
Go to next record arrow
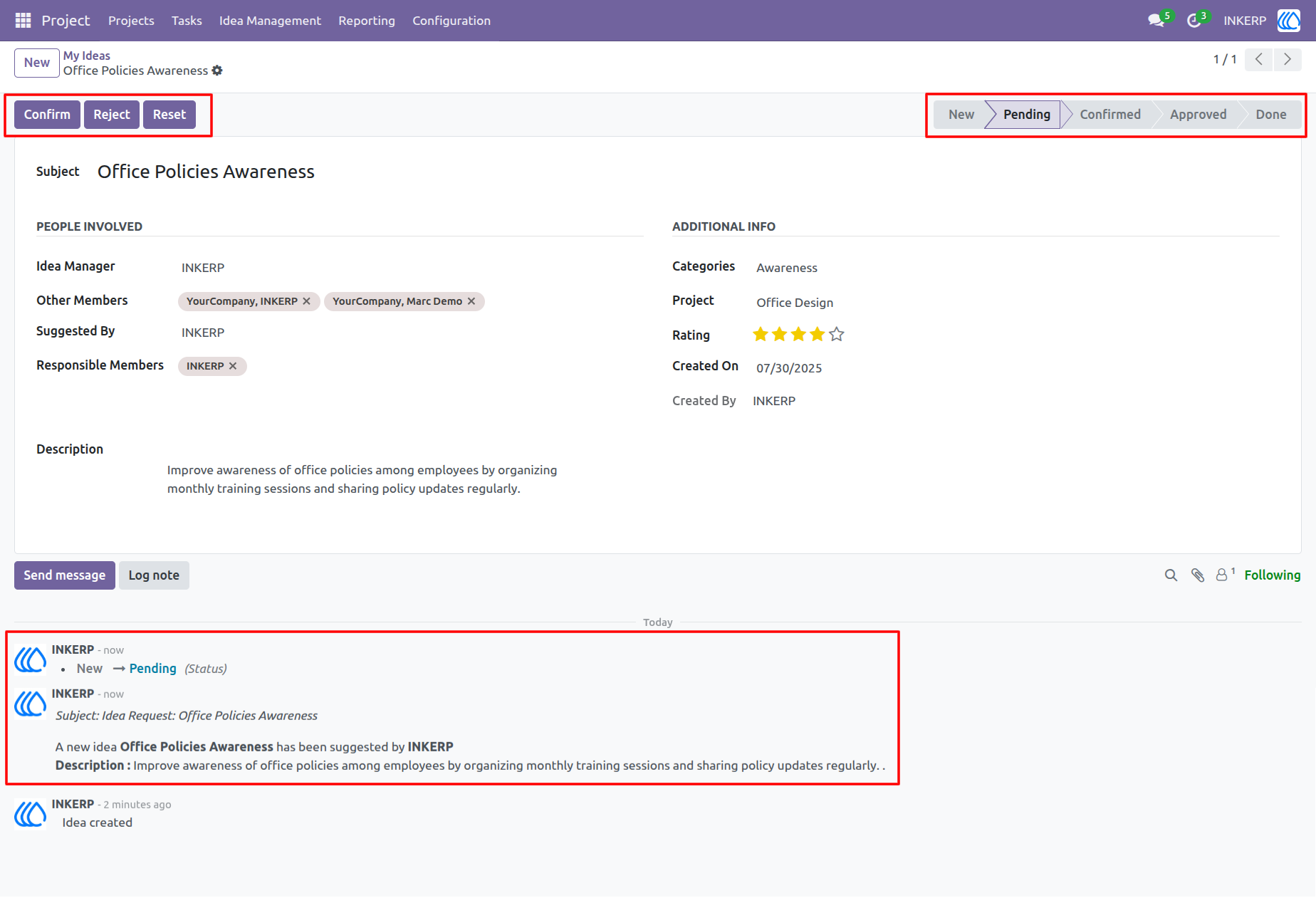click(1288, 59)
